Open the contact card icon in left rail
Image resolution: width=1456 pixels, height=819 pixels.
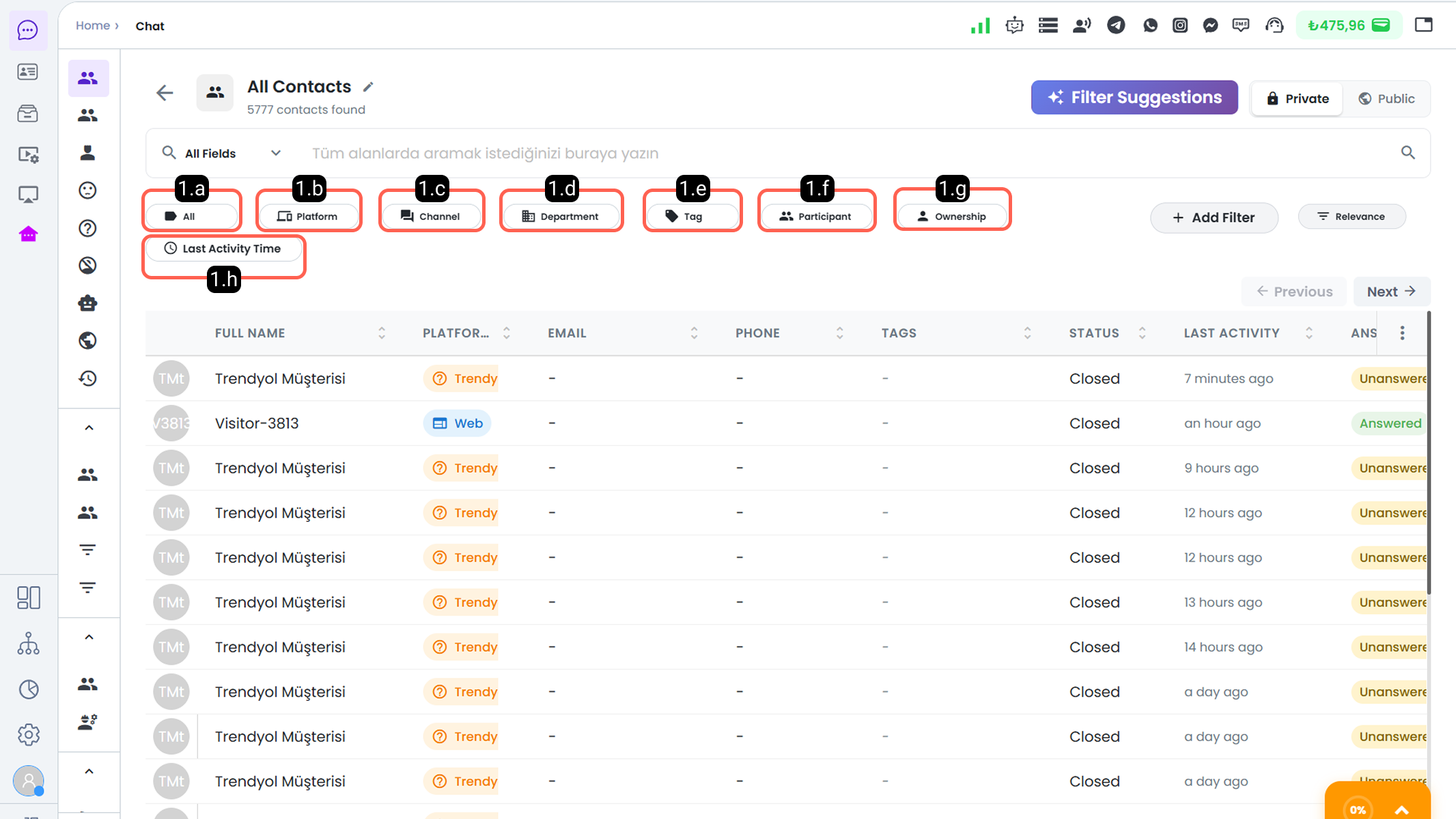tap(28, 72)
